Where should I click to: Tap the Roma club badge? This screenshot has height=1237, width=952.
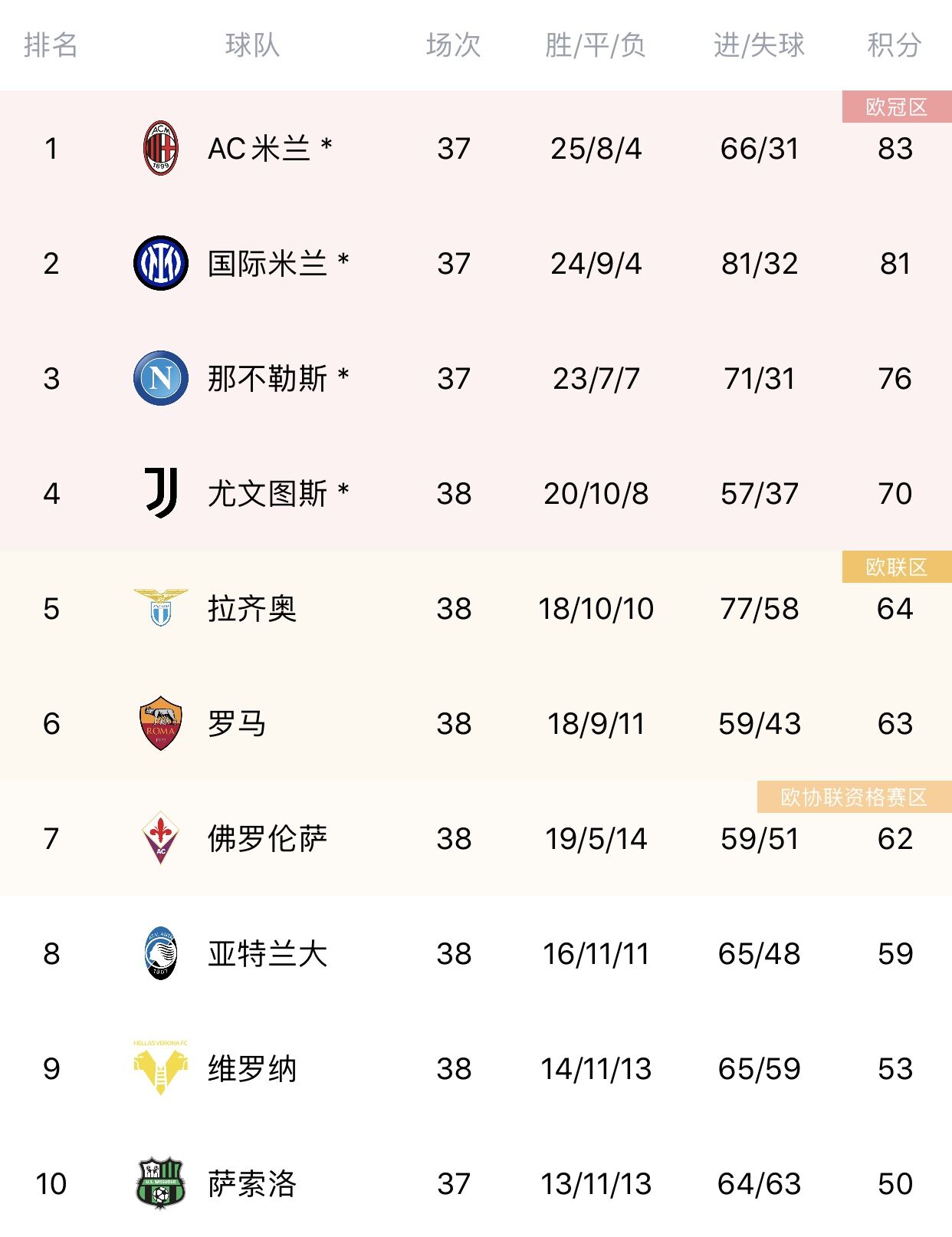tap(161, 723)
